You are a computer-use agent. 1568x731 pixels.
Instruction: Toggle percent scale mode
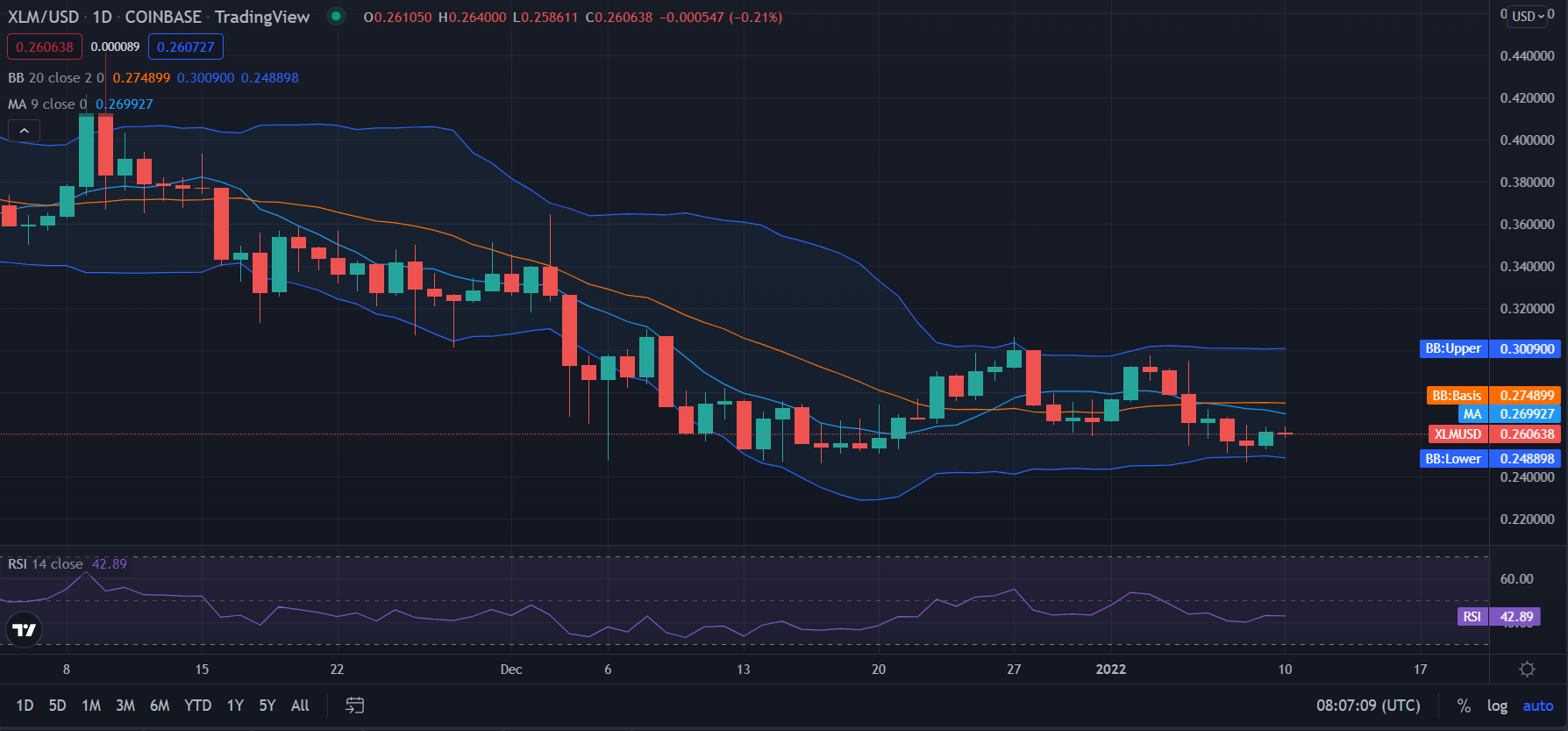(x=1464, y=706)
